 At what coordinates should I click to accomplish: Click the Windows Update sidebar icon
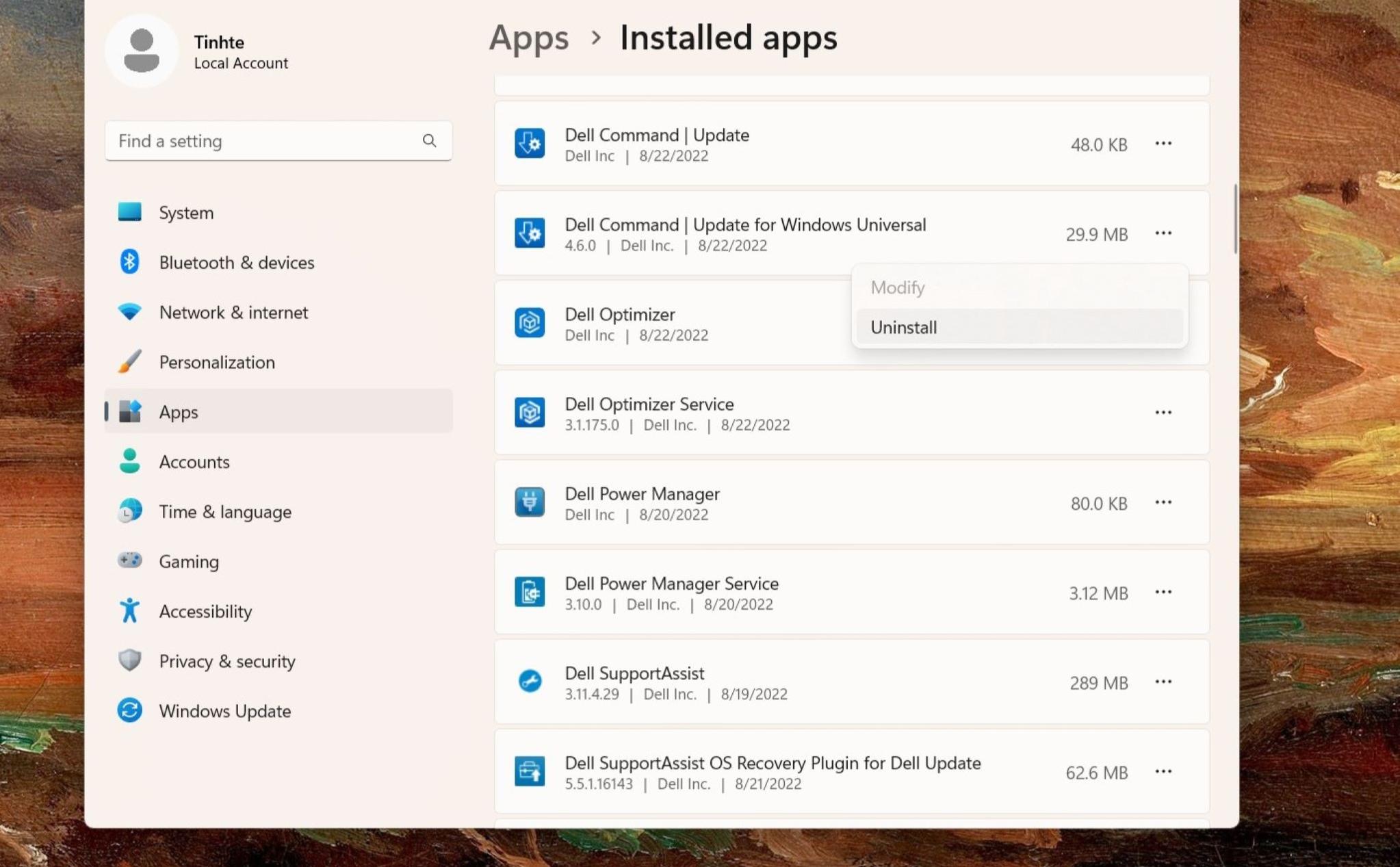[129, 710]
